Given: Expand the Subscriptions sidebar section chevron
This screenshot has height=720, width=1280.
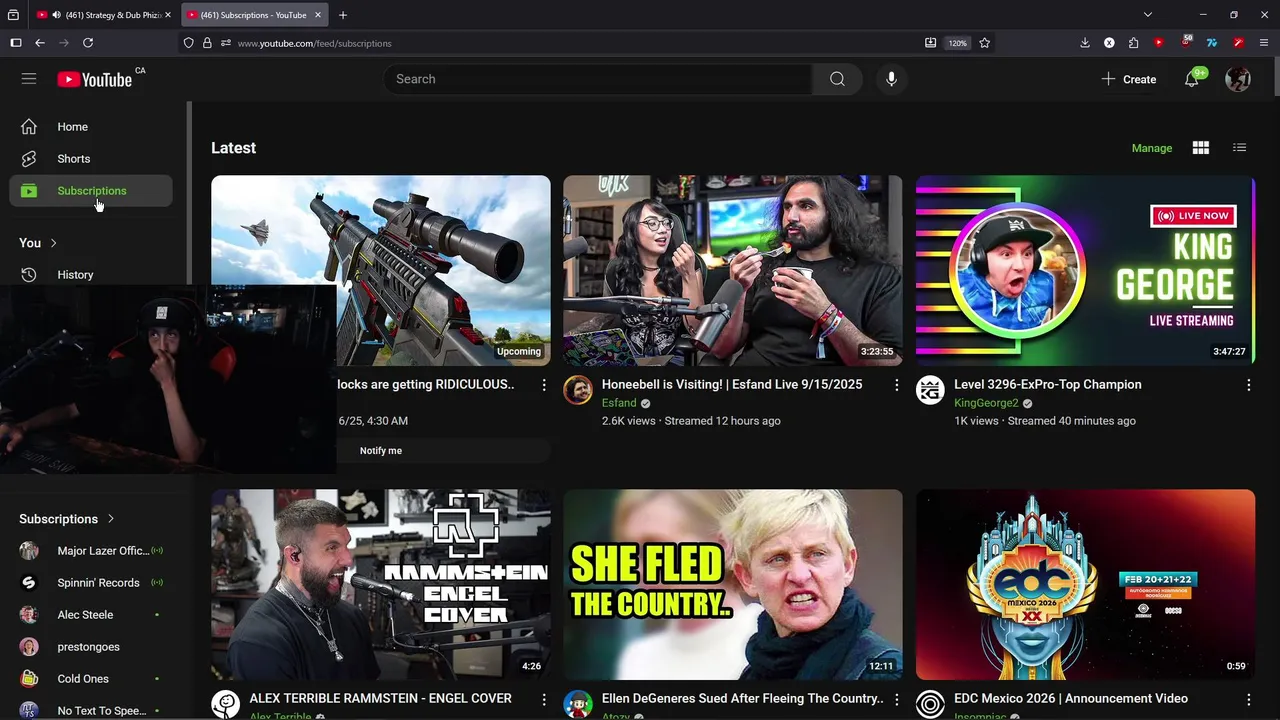Looking at the screenshot, I should [x=110, y=519].
